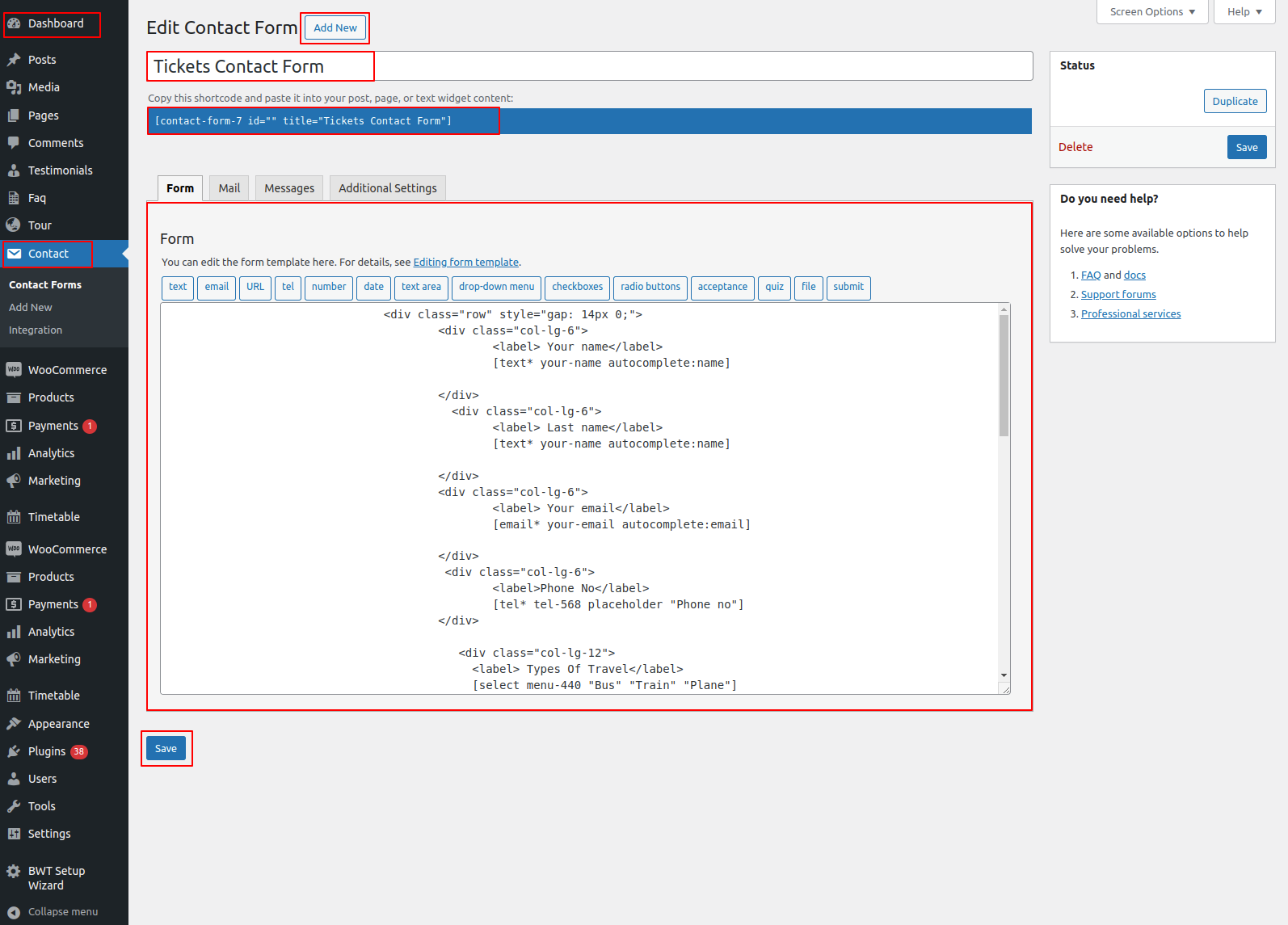Click the Duplicate button in Status box
The image size is (1288, 925).
1234,102
